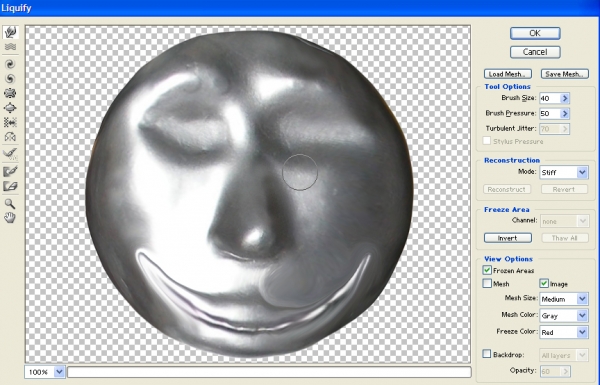
Task: Click the OK button
Action: tap(535, 33)
